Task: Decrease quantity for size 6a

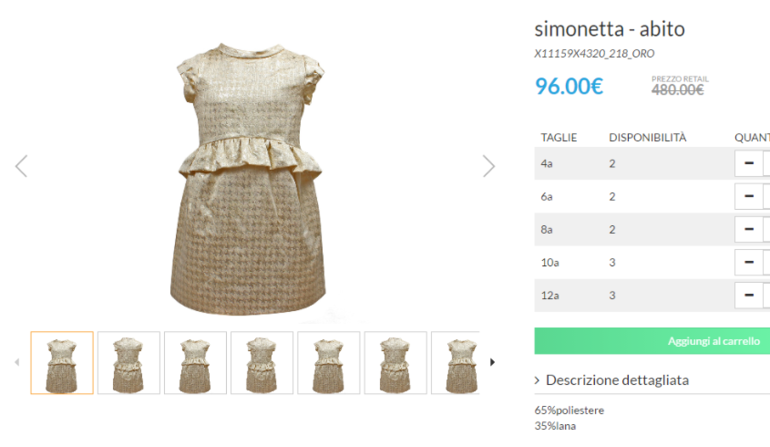Action: coord(749,196)
